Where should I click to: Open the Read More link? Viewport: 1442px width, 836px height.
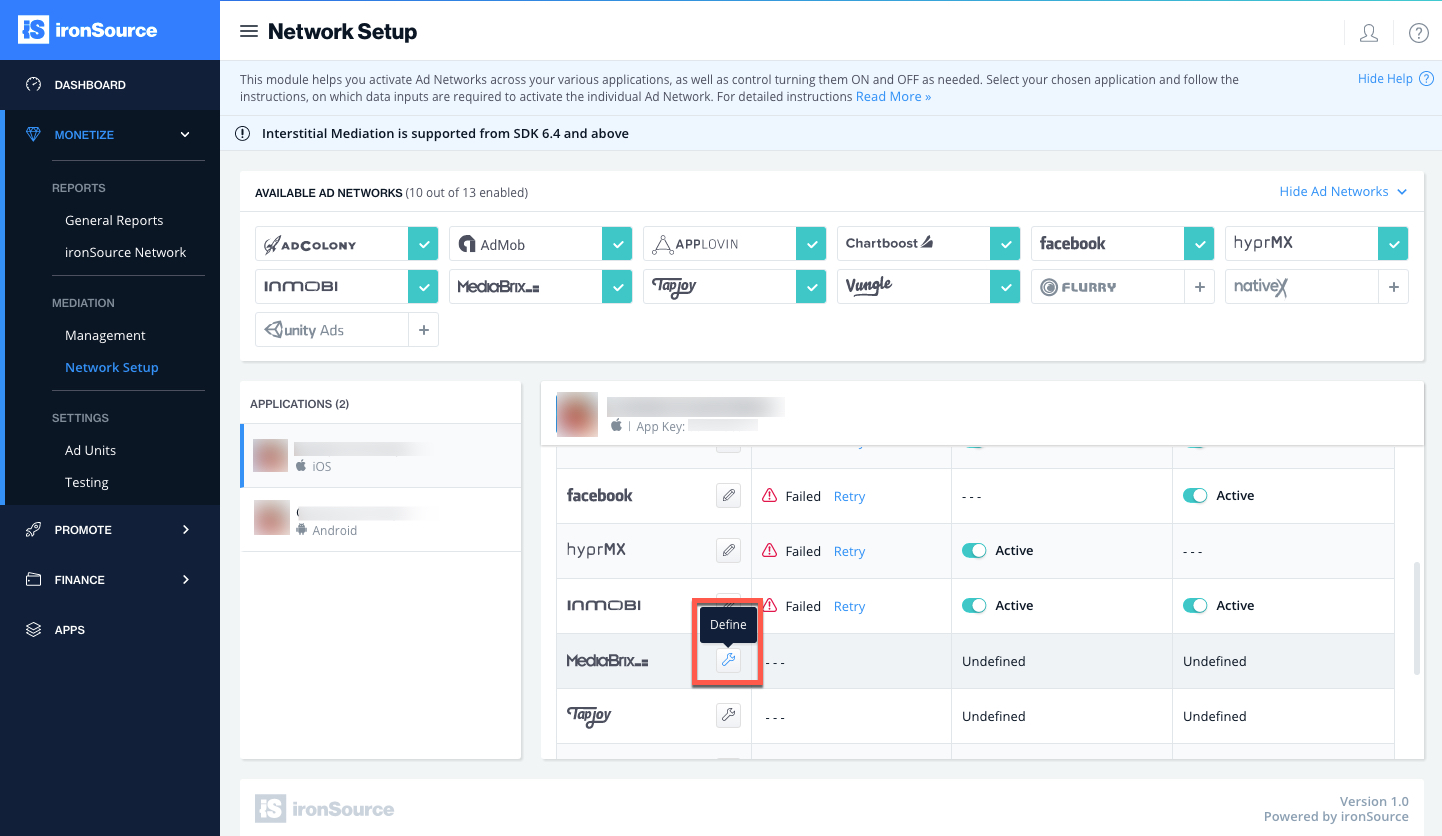893,97
